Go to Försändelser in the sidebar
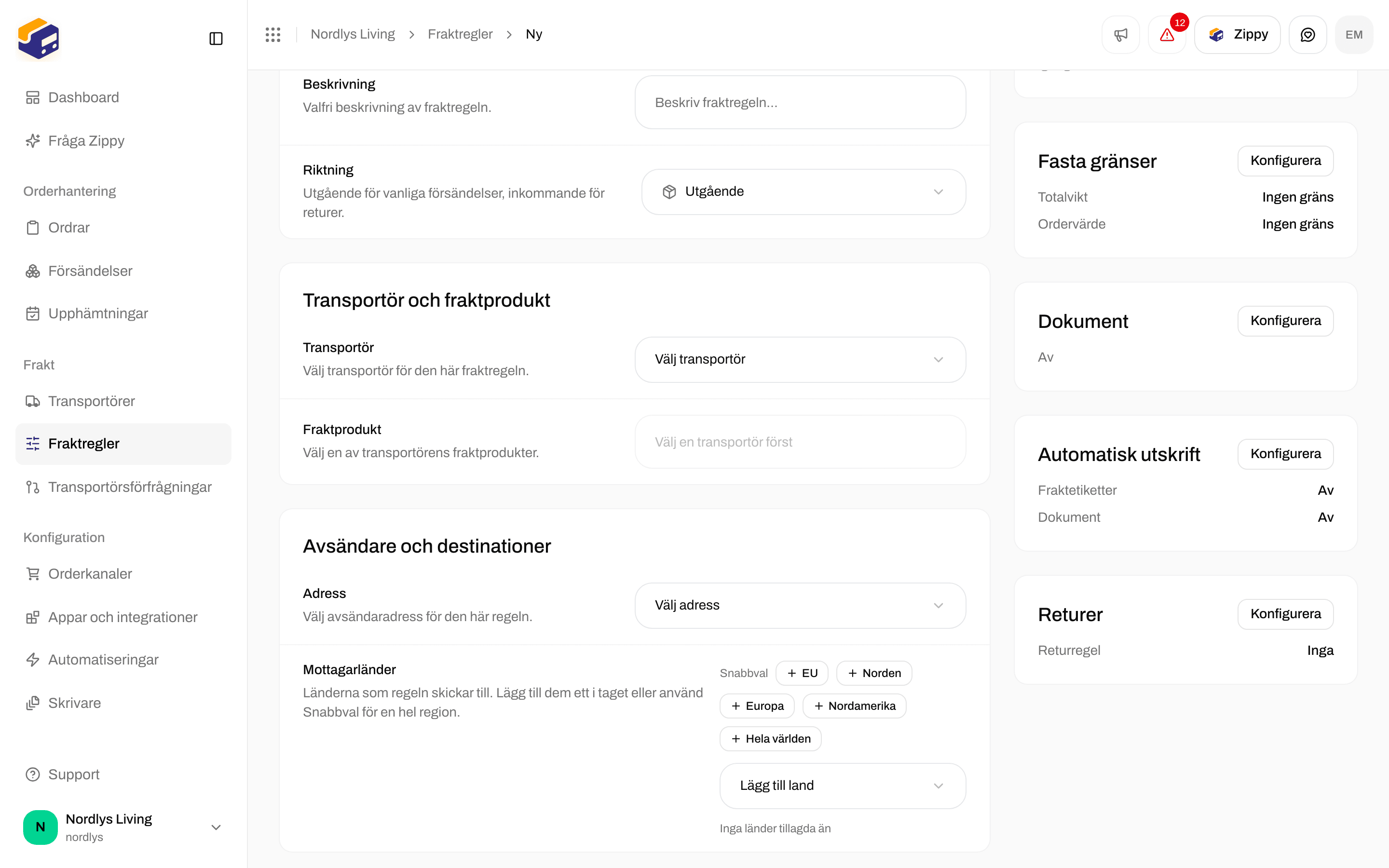 123,271
